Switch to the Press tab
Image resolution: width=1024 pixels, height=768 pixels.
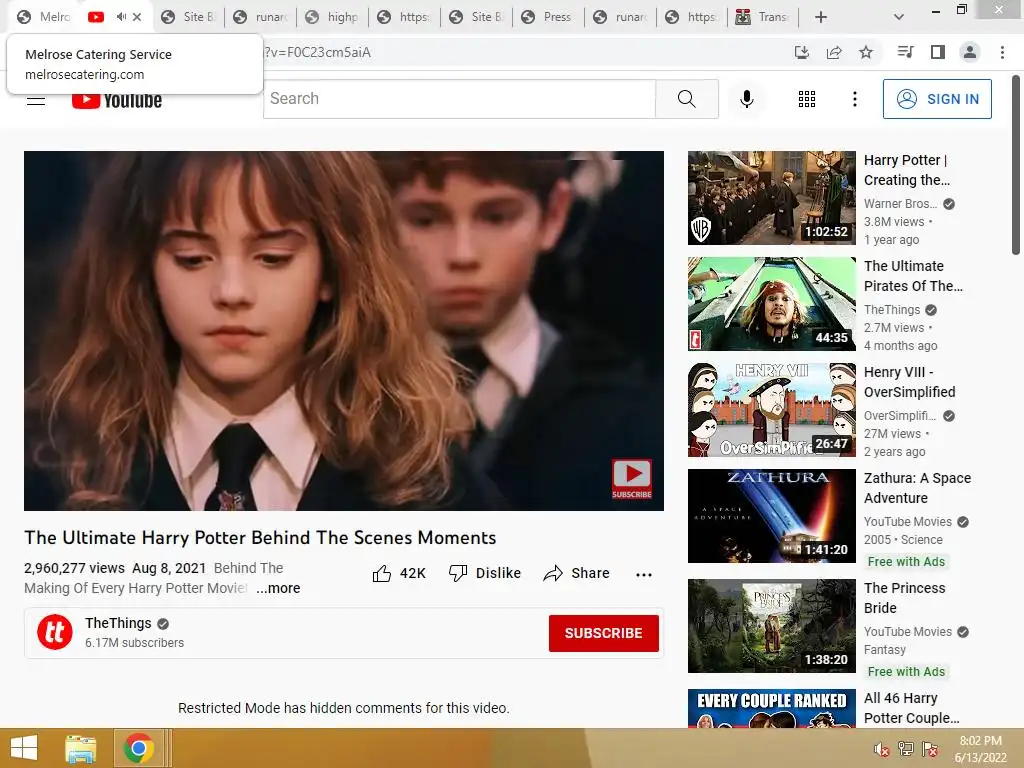549,17
